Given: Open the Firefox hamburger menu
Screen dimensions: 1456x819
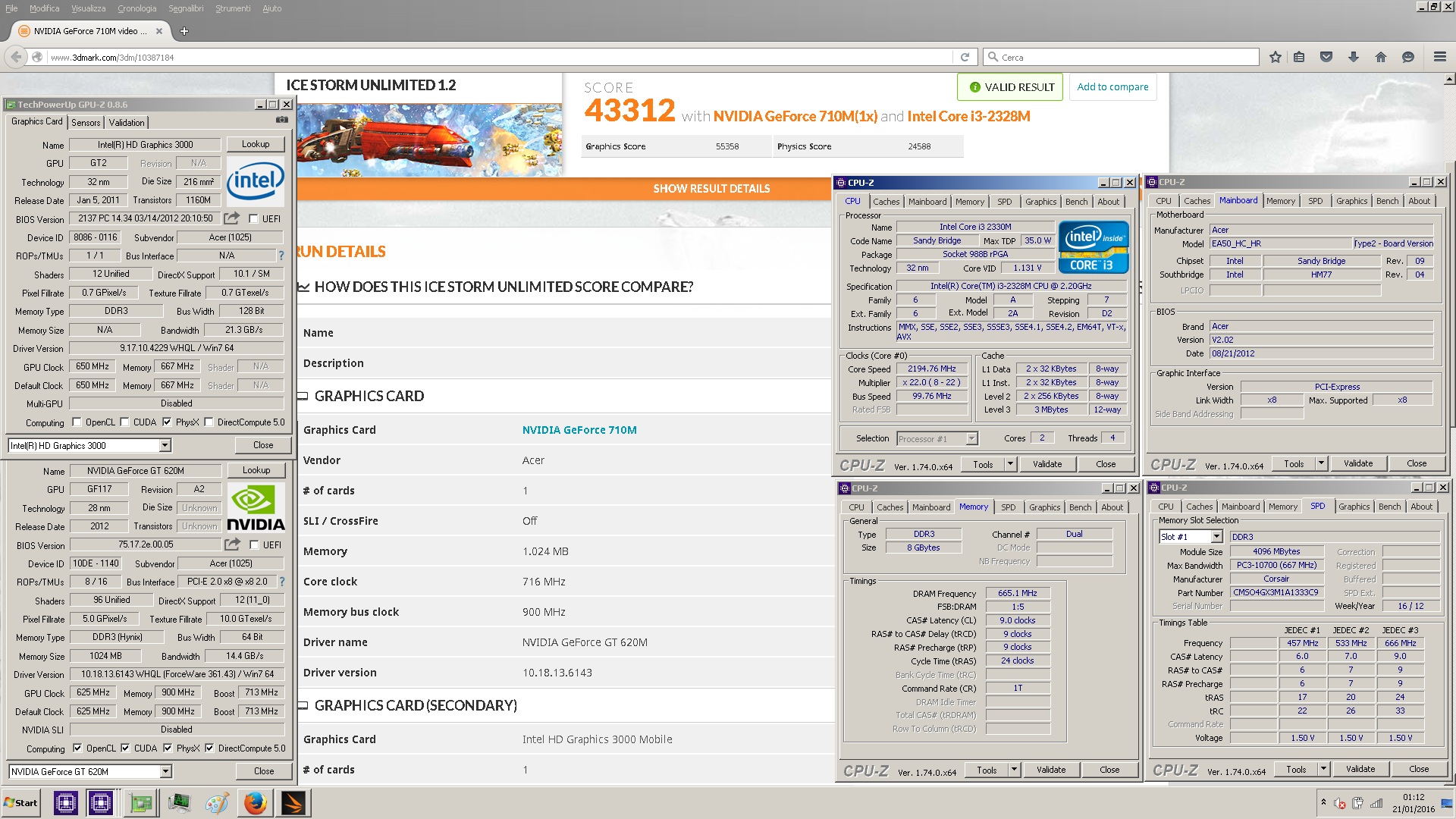Looking at the screenshot, I should (1440, 57).
